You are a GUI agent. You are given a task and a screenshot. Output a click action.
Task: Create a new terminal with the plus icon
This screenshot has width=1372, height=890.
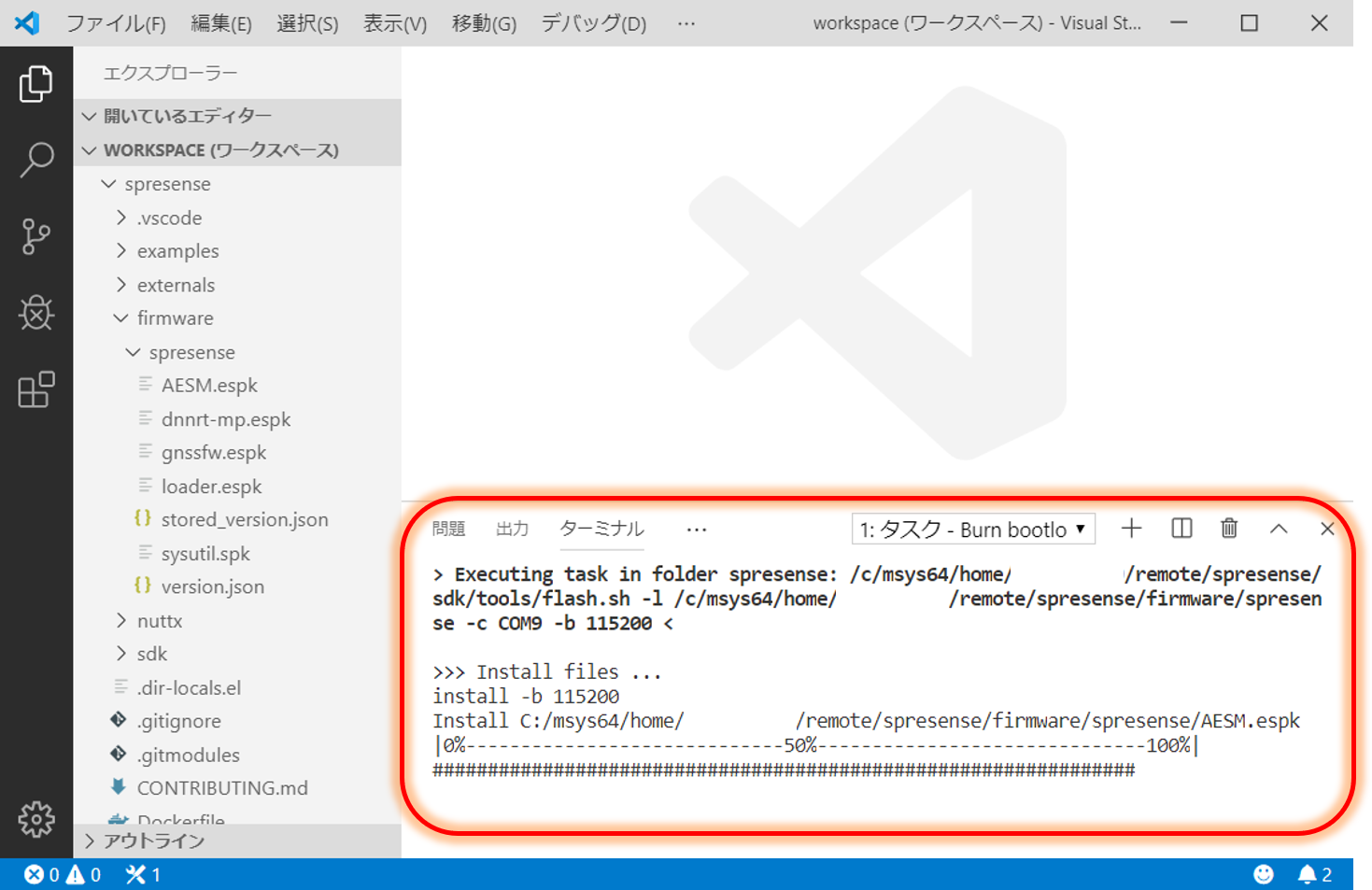pyautogui.click(x=1130, y=529)
